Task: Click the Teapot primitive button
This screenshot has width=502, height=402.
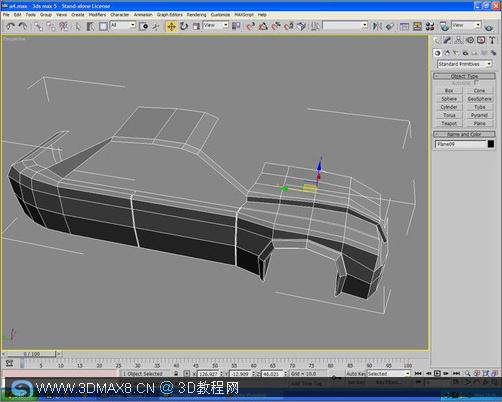Action: (449, 123)
